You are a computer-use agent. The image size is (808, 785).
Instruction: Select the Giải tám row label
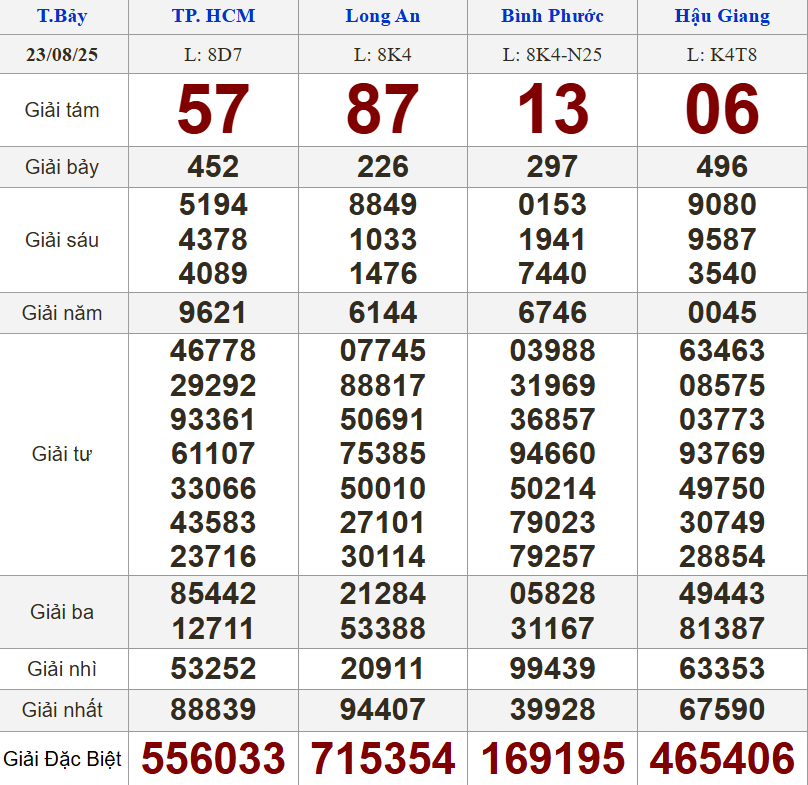[62, 110]
